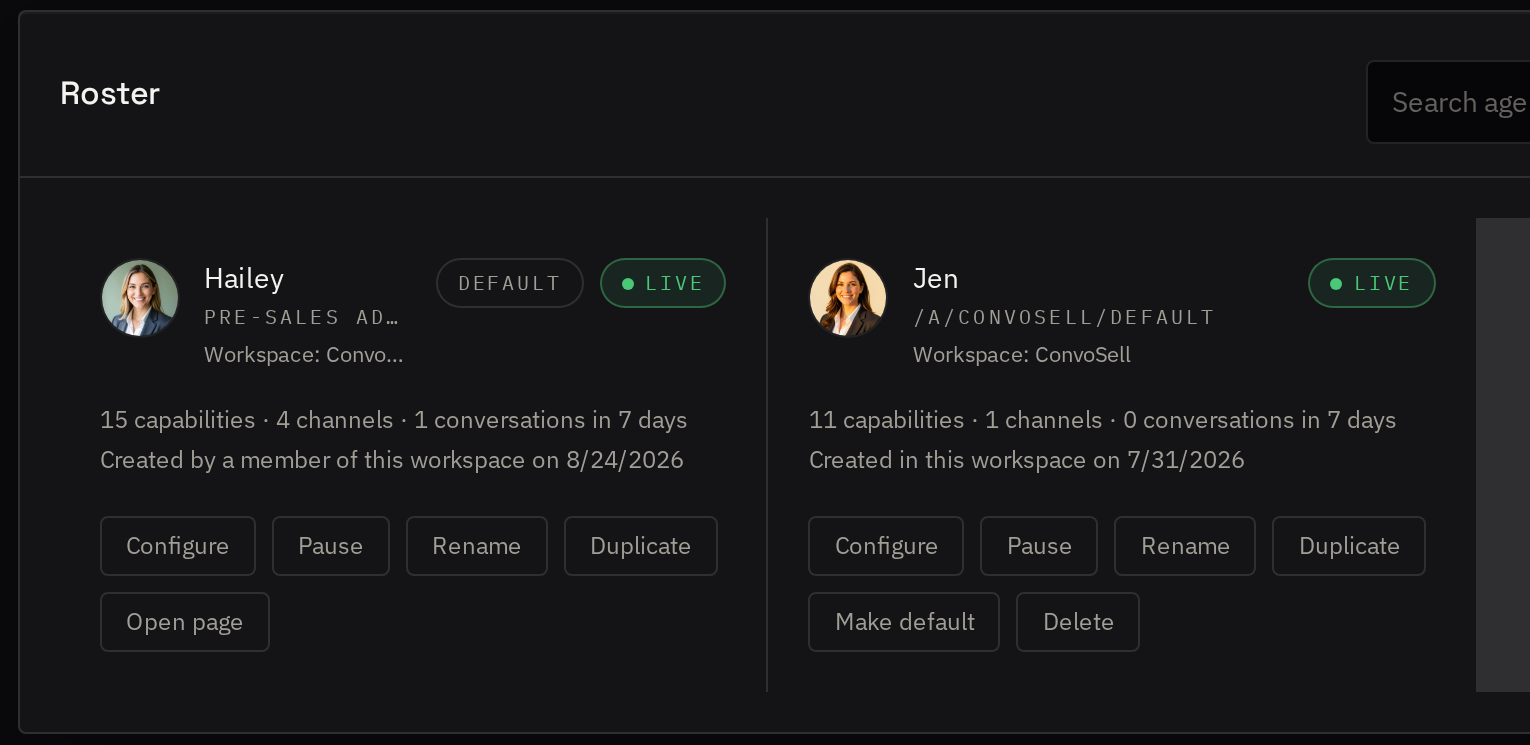Viewport: 1530px width, 745px height.
Task: Click the creation date 8/24/2026 line
Action: [392, 460]
